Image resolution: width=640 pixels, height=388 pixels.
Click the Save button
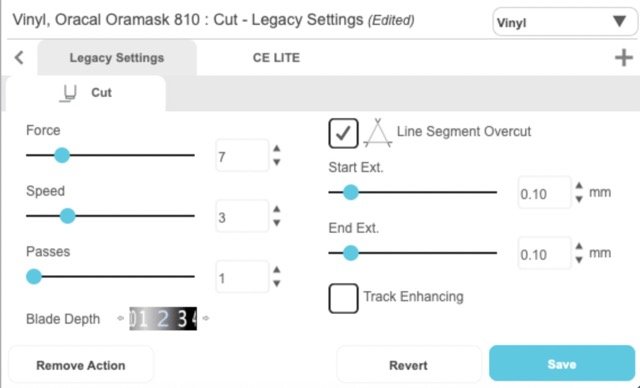[562, 364]
